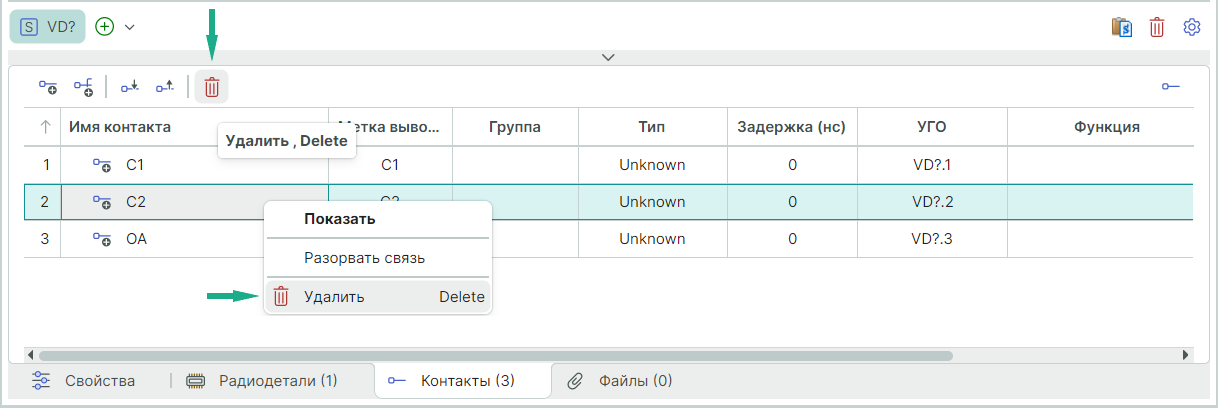Toggle sort arrow in number column header
The image size is (1218, 408).
[x=45, y=127]
